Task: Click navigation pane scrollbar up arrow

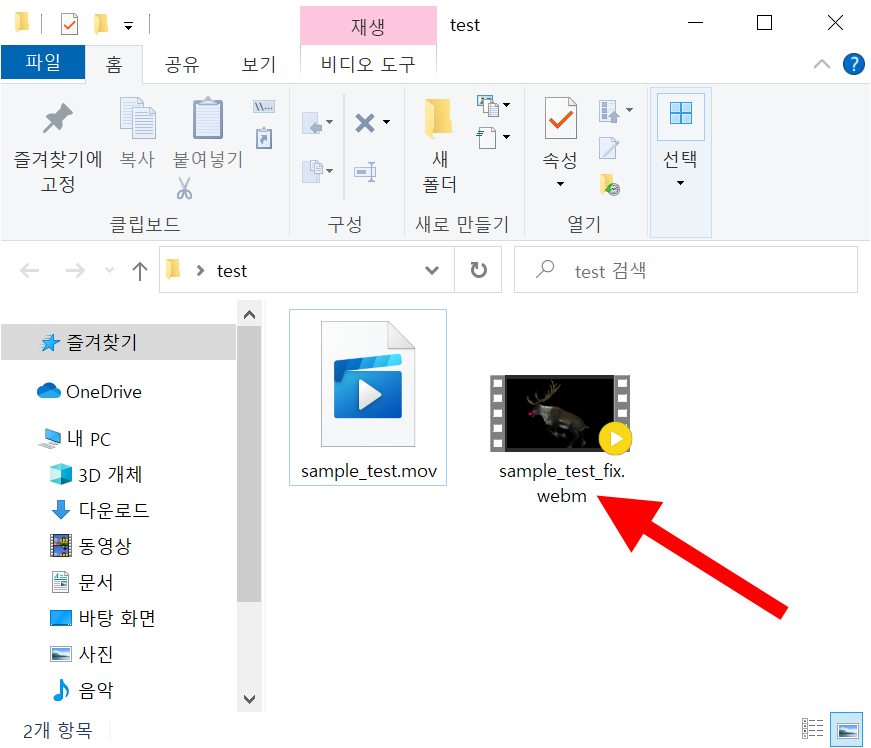Action: (x=249, y=315)
